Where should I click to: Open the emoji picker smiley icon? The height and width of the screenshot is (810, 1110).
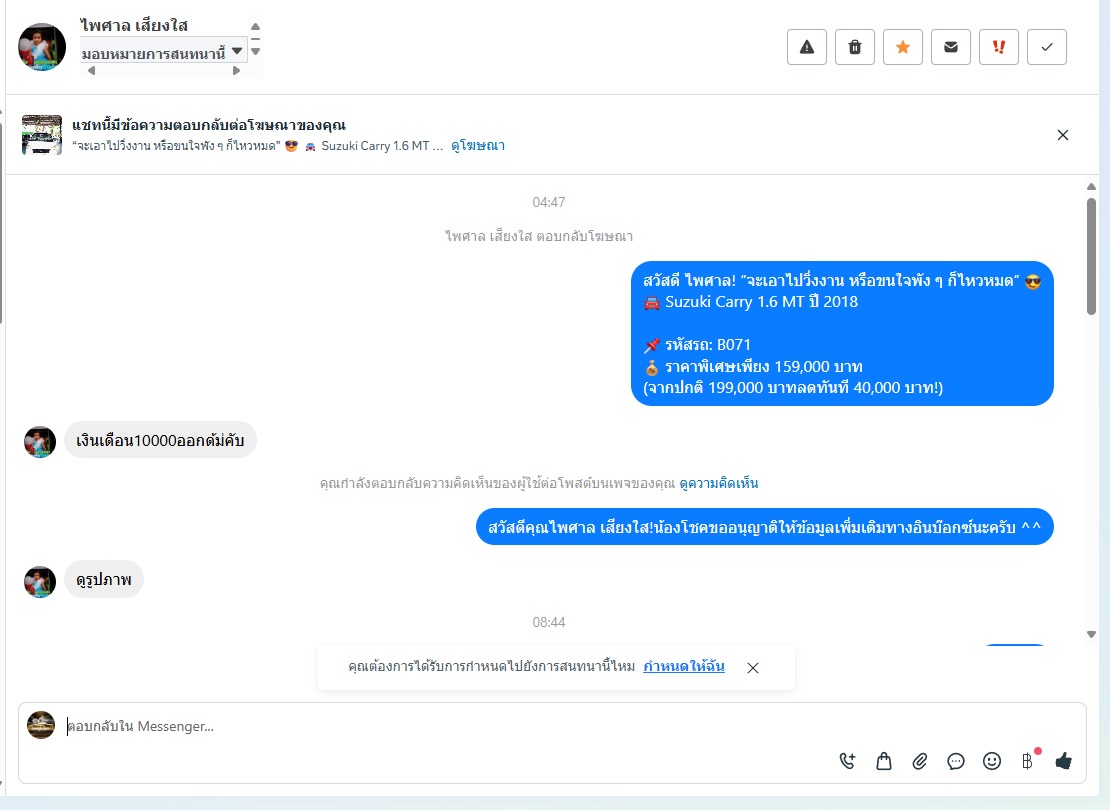point(992,761)
